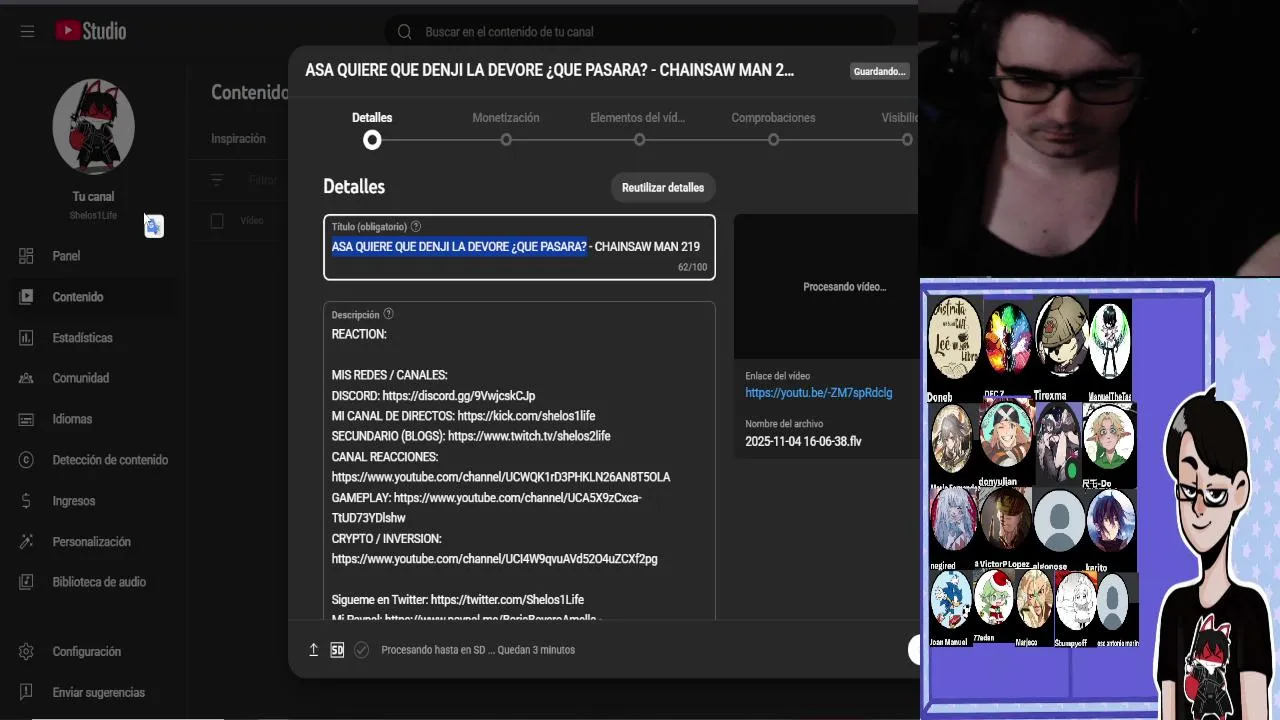Open the Comprobaciones step label
Viewport: 1280px width, 720px height.
(x=773, y=118)
